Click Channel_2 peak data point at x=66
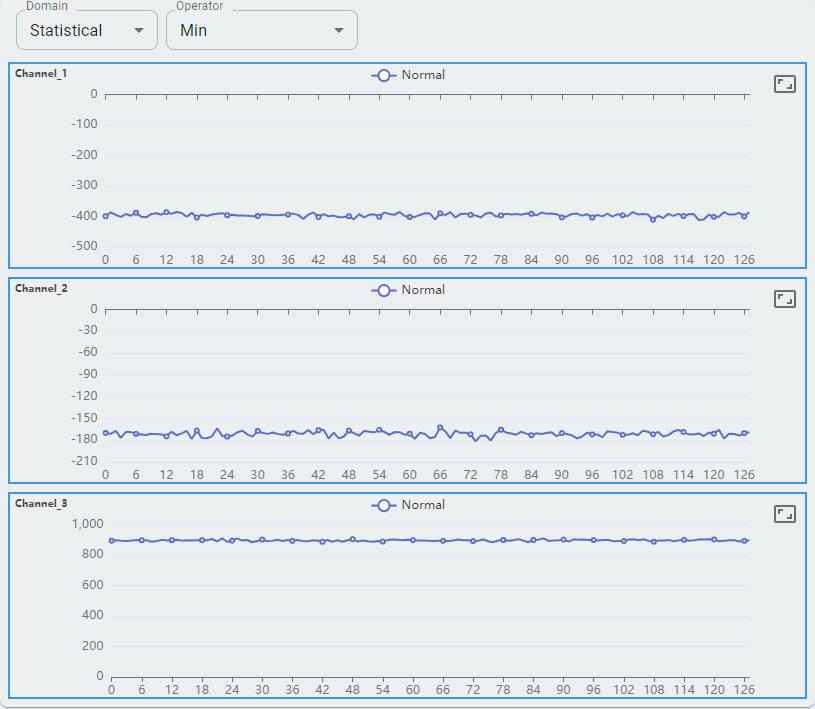815x709 pixels. click(440, 427)
